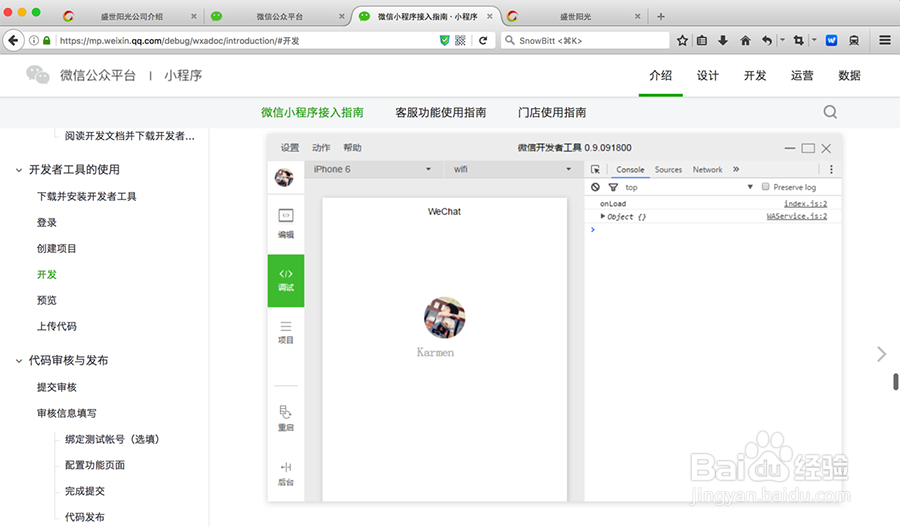Click the crop screenshot toolbar icon
Image resolution: width=900 pixels, height=527 pixels.
pyautogui.click(x=798, y=40)
